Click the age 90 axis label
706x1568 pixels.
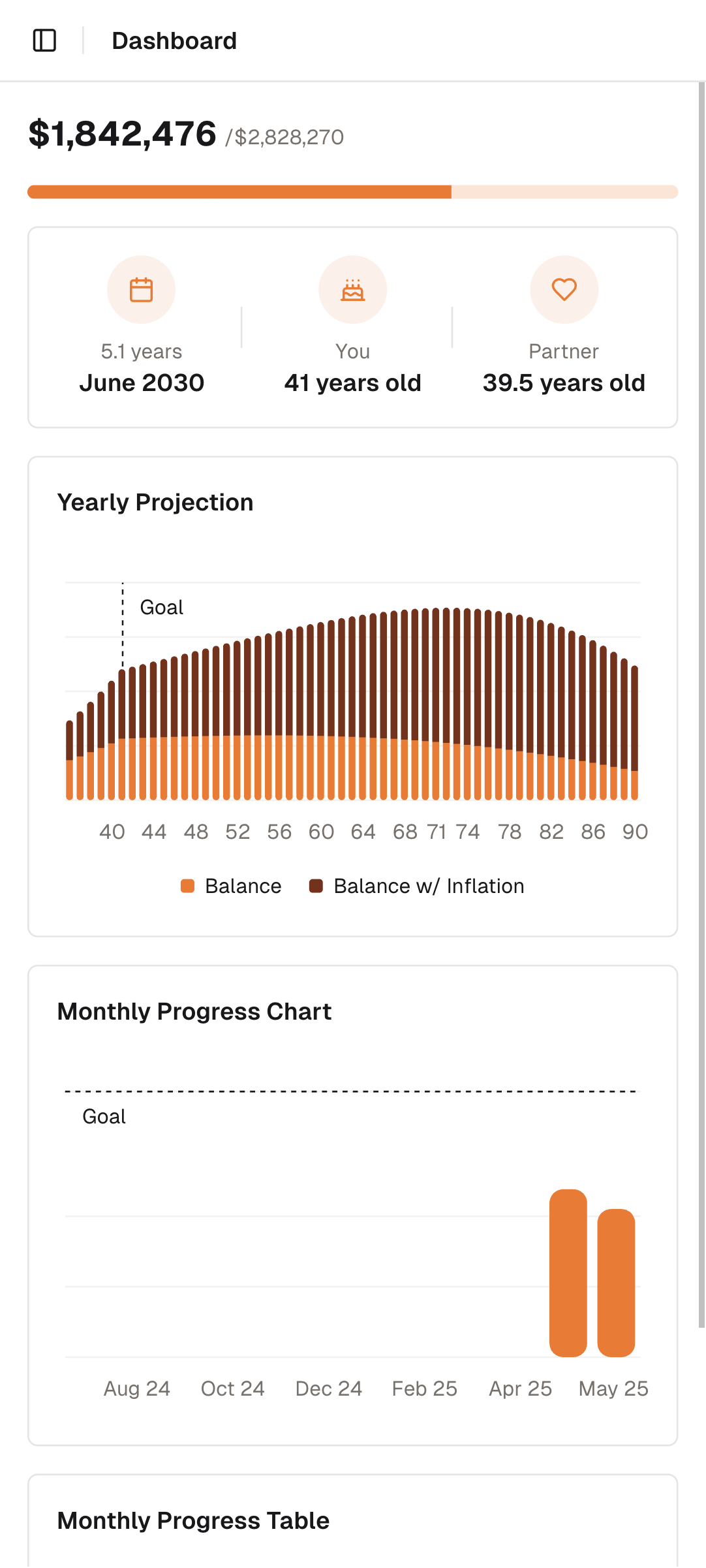pyautogui.click(x=635, y=832)
